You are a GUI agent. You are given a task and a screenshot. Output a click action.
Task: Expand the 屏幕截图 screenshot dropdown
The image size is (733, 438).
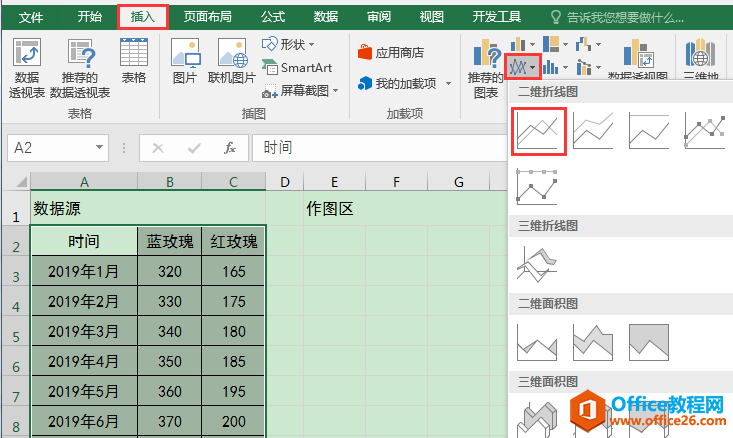click(x=301, y=90)
